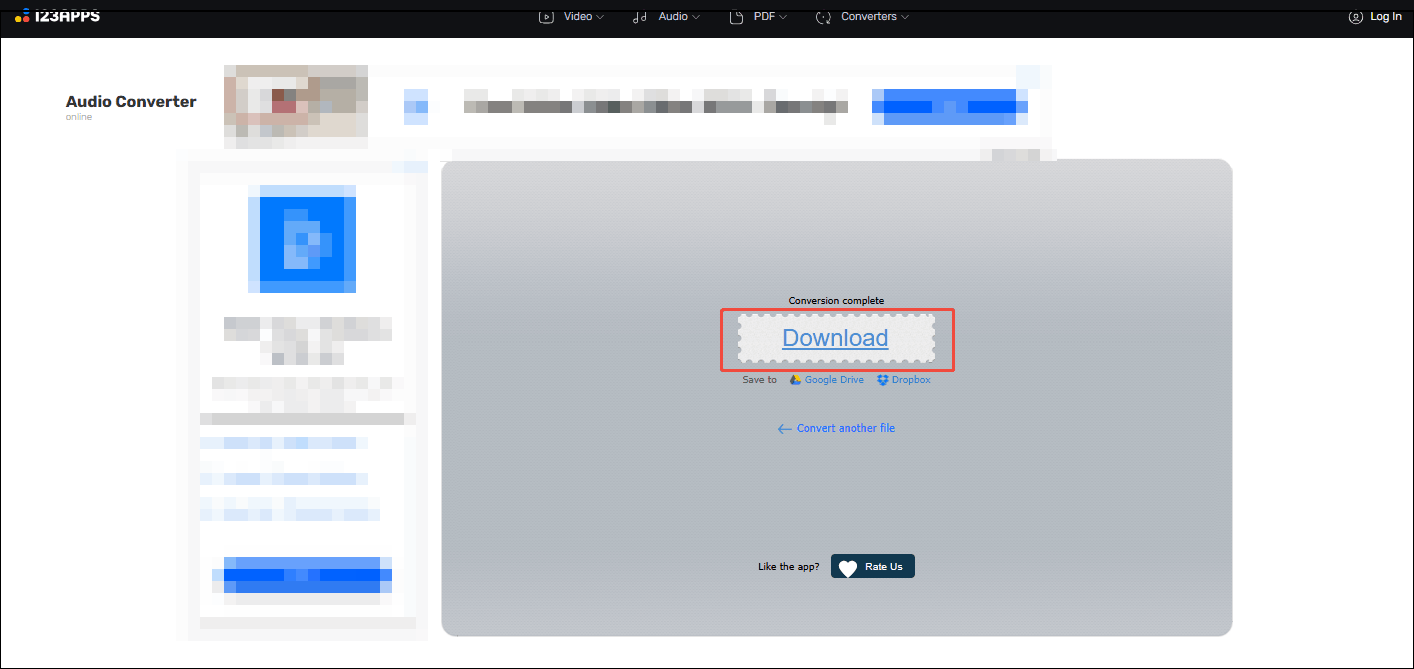Click the Download link
The height and width of the screenshot is (669, 1414).
pos(835,338)
